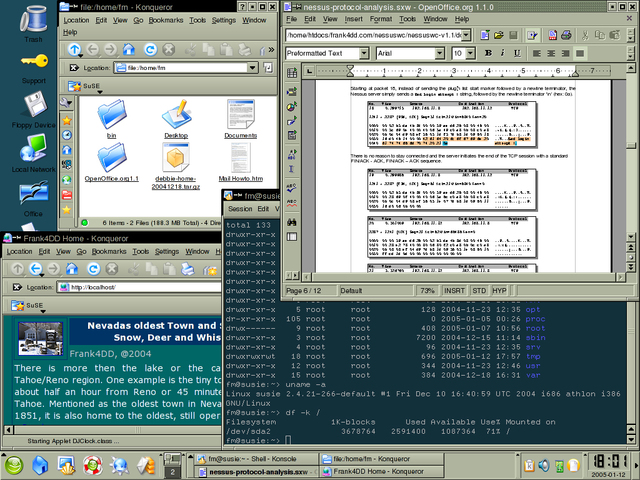Click New document icon in OpenOffice
The height and width of the screenshot is (480, 640).
485,35
